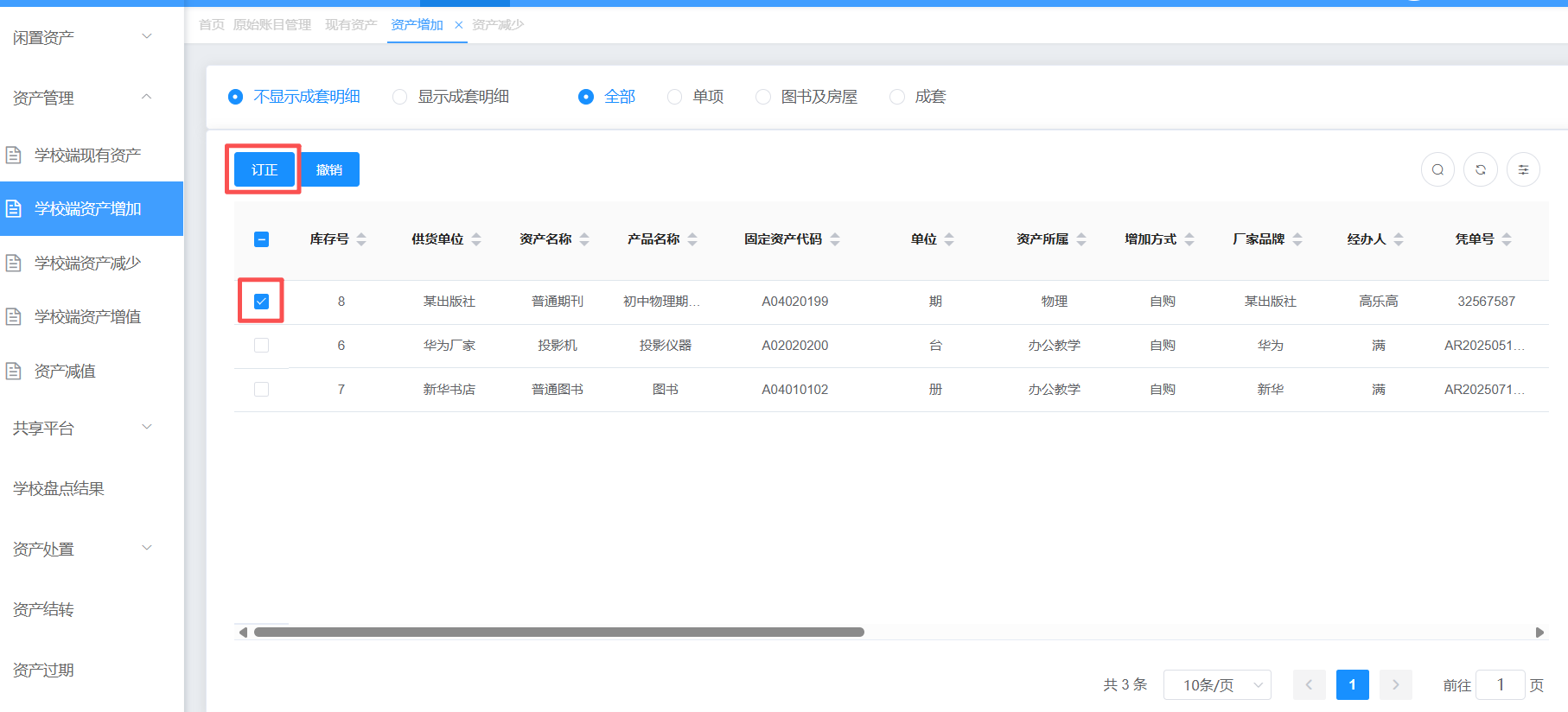Screen dimensions: 1568x712
Task: Click the refresh icon above table
Action: (1480, 169)
